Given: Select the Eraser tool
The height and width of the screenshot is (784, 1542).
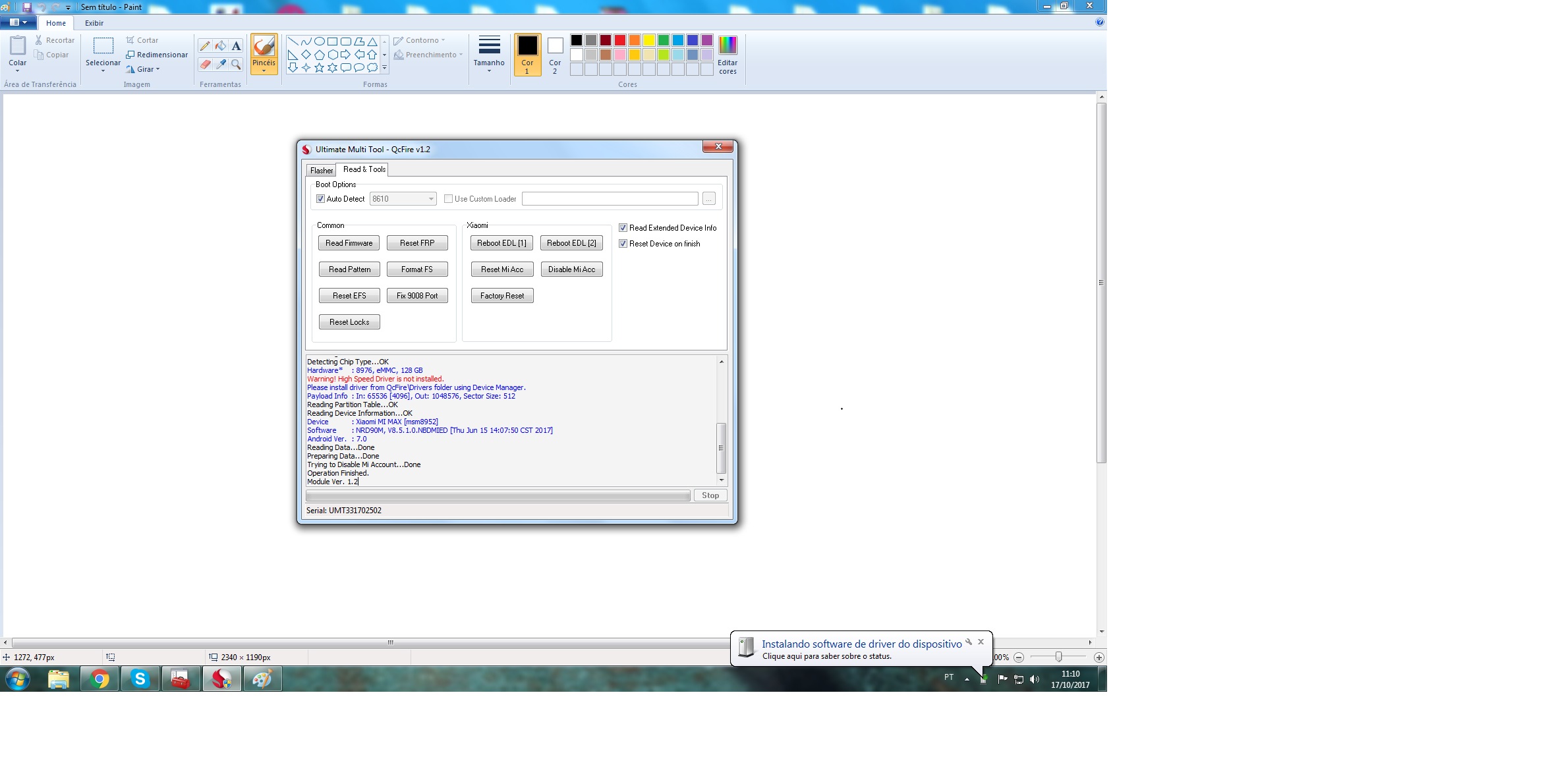Looking at the screenshot, I should click(205, 65).
